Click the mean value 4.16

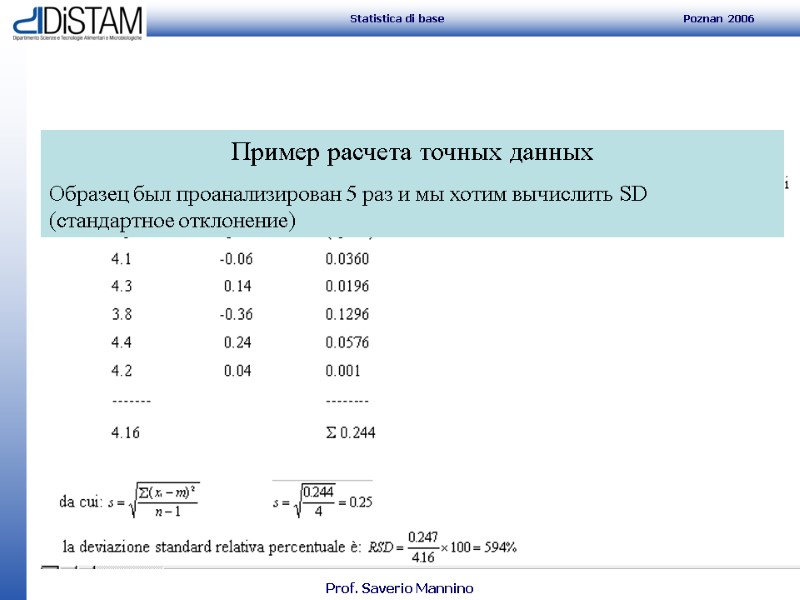pos(126,433)
